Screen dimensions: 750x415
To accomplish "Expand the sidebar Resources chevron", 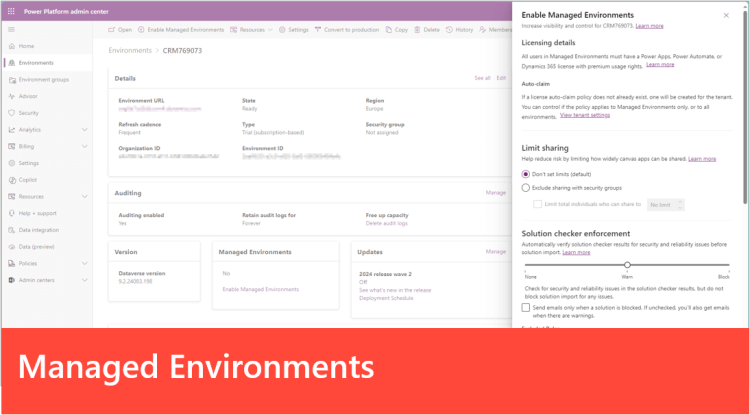I will pyautogui.click(x=85, y=197).
